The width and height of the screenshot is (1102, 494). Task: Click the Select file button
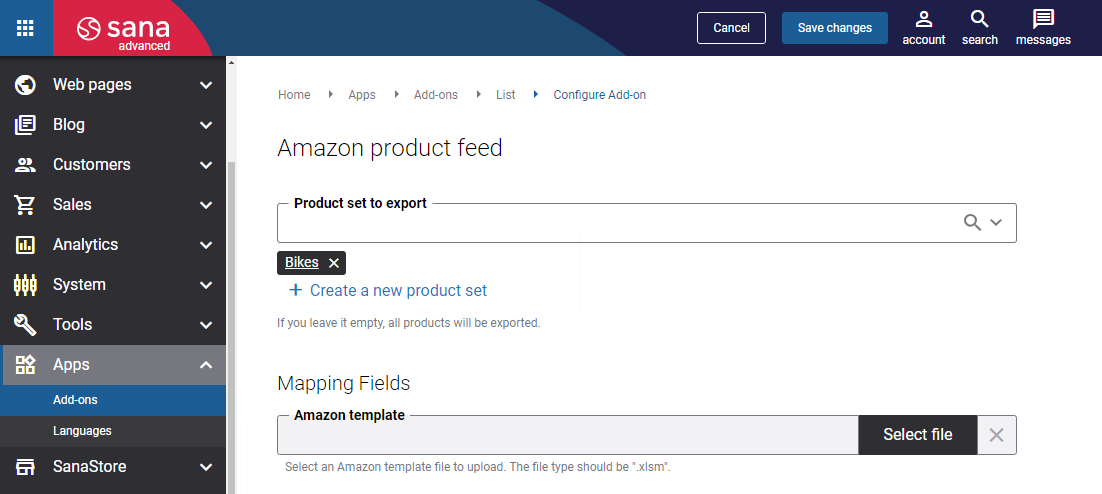(918, 435)
